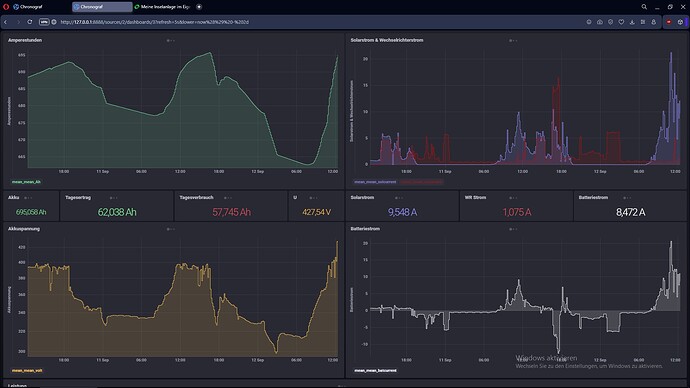Open Akkuspannung panel options dots

coord(170,229)
